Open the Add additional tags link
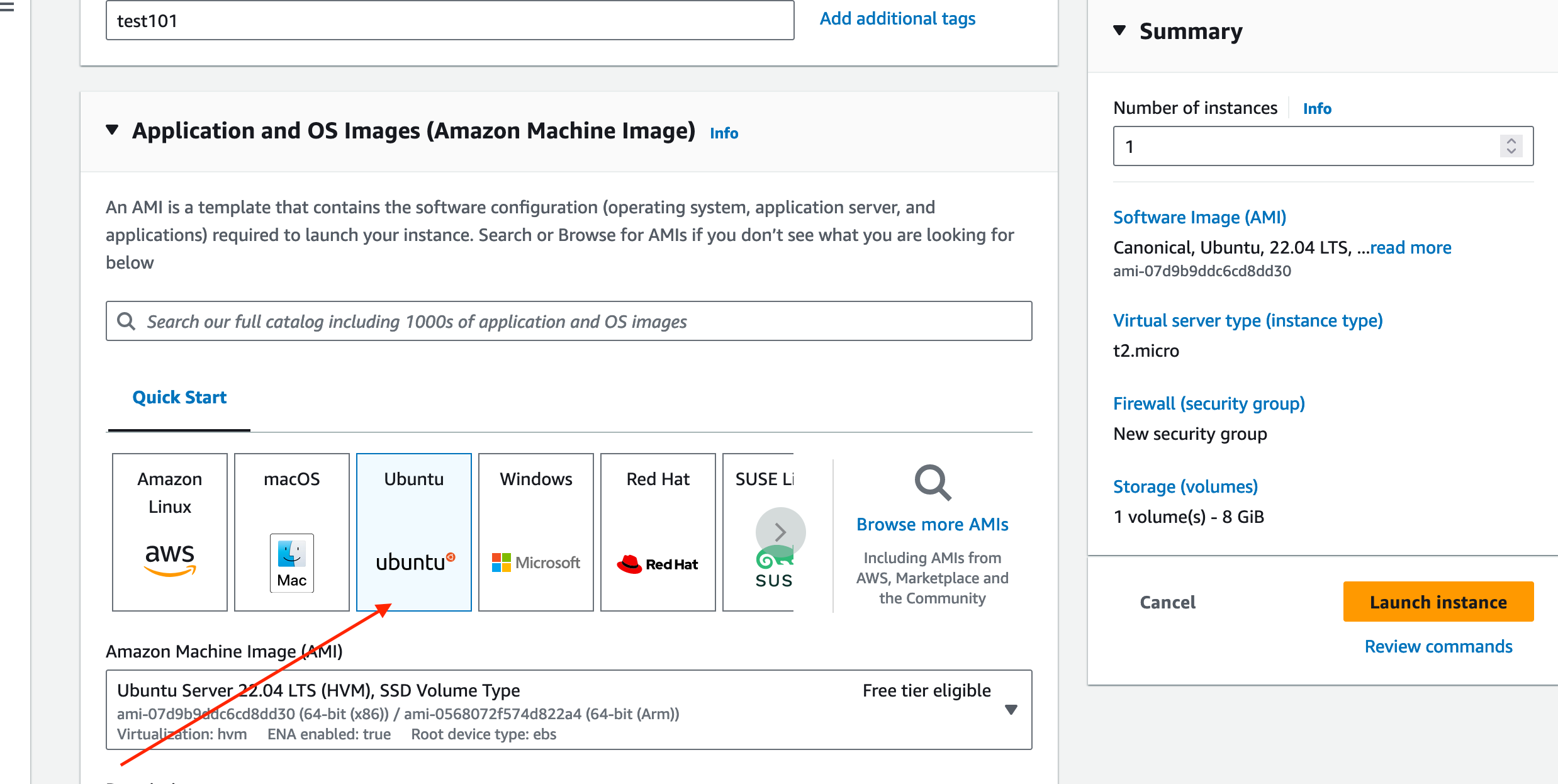 click(x=897, y=19)
